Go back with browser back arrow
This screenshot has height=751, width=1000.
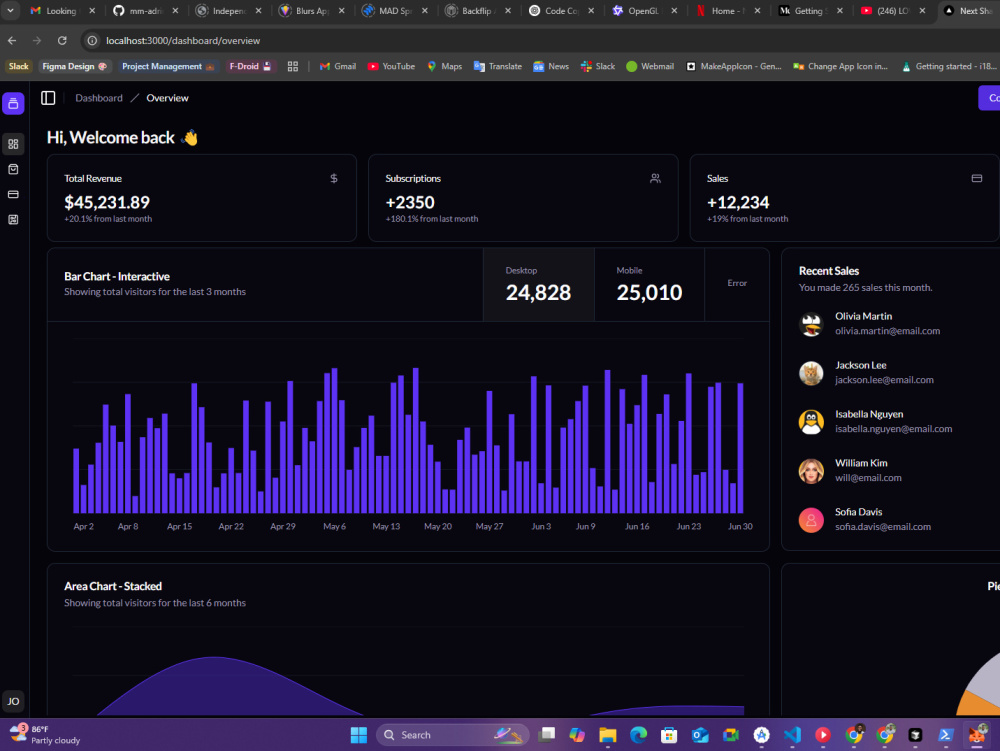coord(12,40)
